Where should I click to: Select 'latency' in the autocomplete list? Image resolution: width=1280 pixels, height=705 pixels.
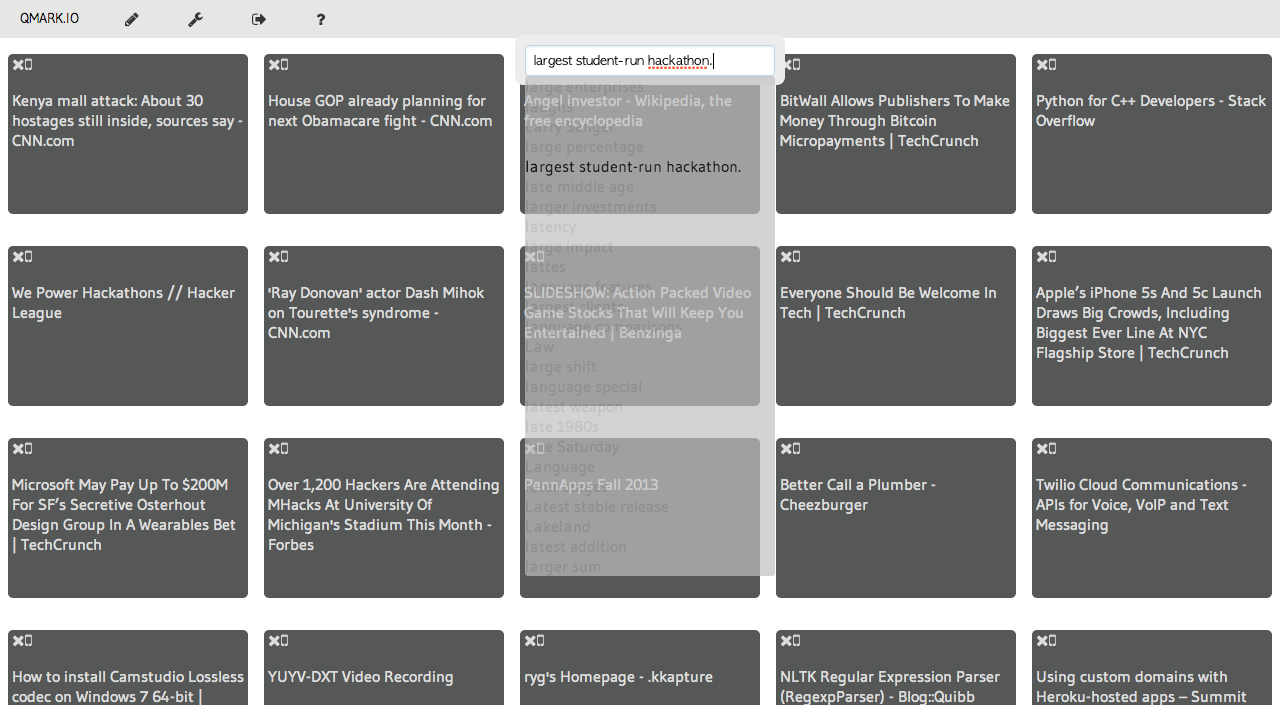click(551, 227)
